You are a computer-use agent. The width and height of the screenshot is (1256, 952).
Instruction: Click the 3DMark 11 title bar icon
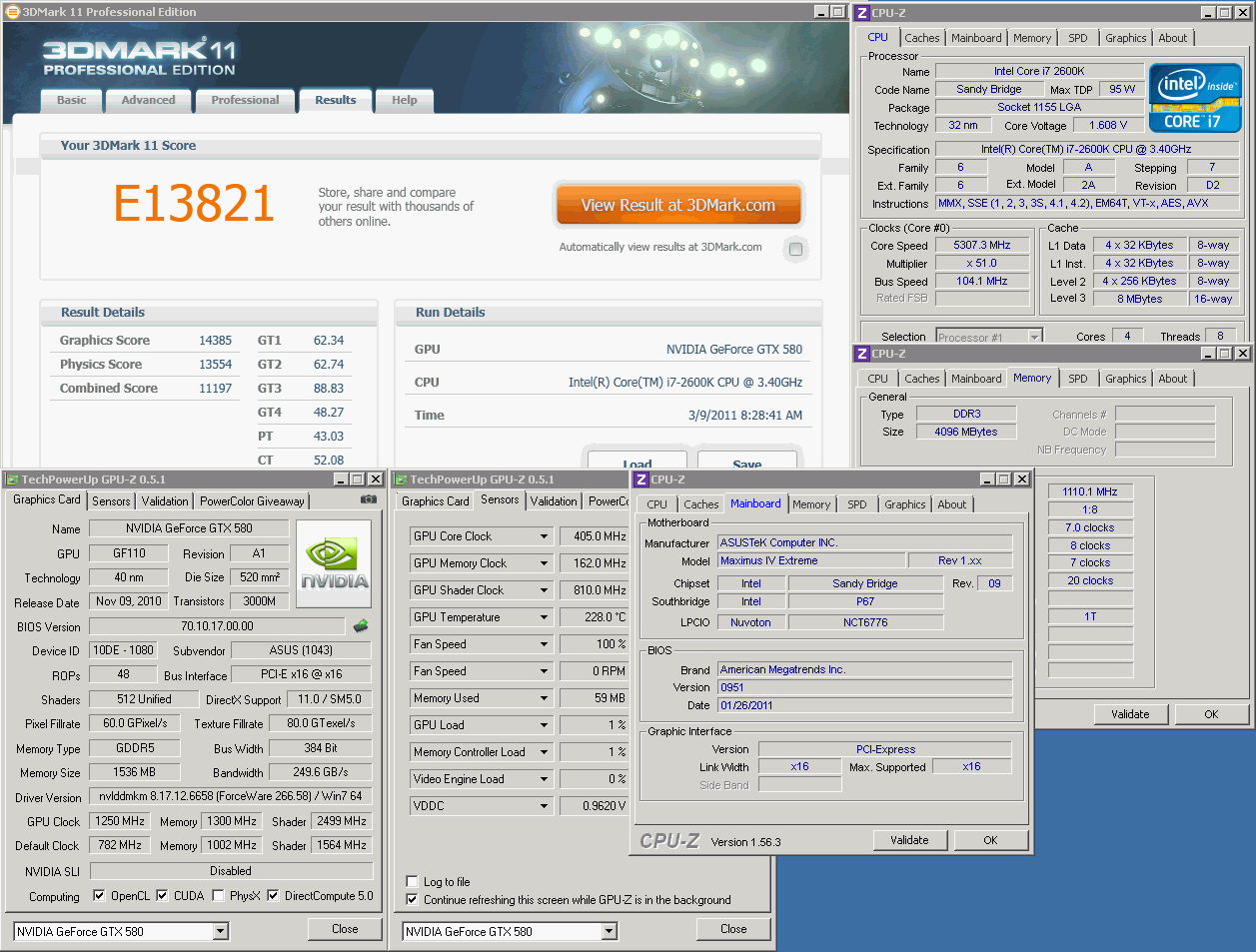[12, 12]
